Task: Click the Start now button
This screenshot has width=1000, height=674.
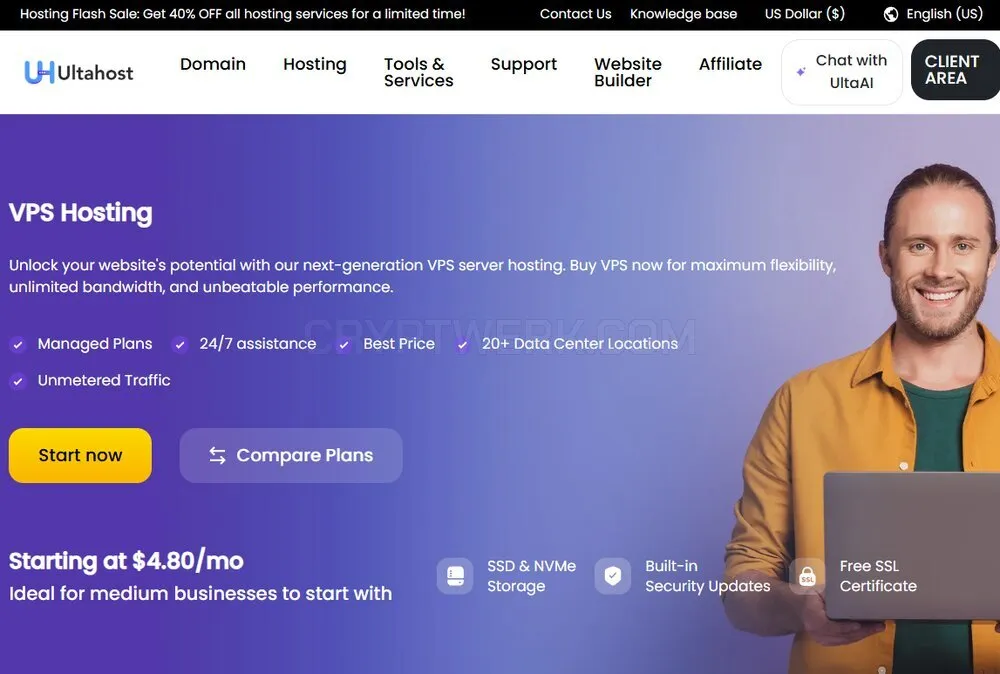Action: (x=80, y=455)
